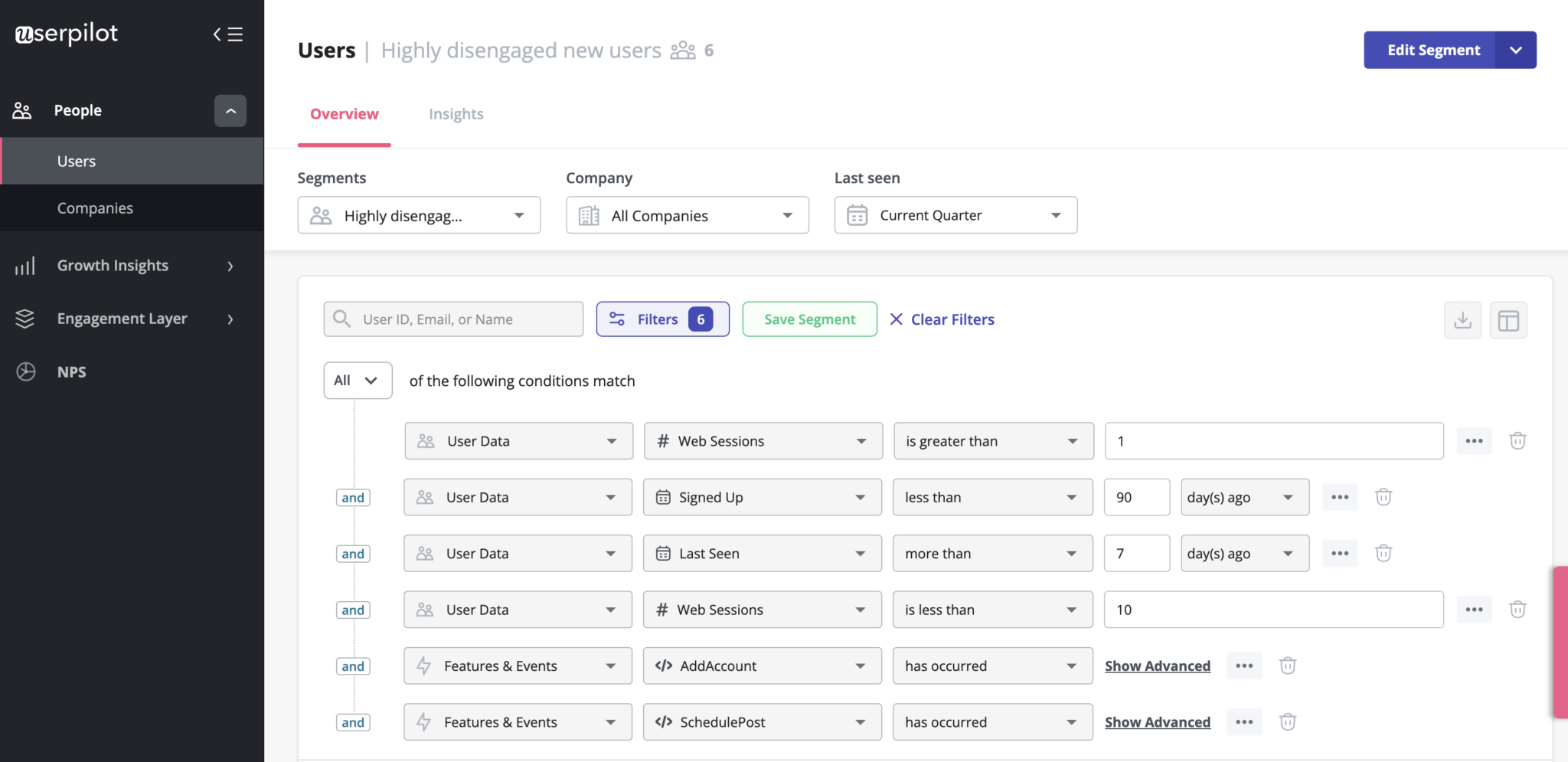Switch to the Insights tab
Viewport: 1568px width, 762px height.
(456, 113)
